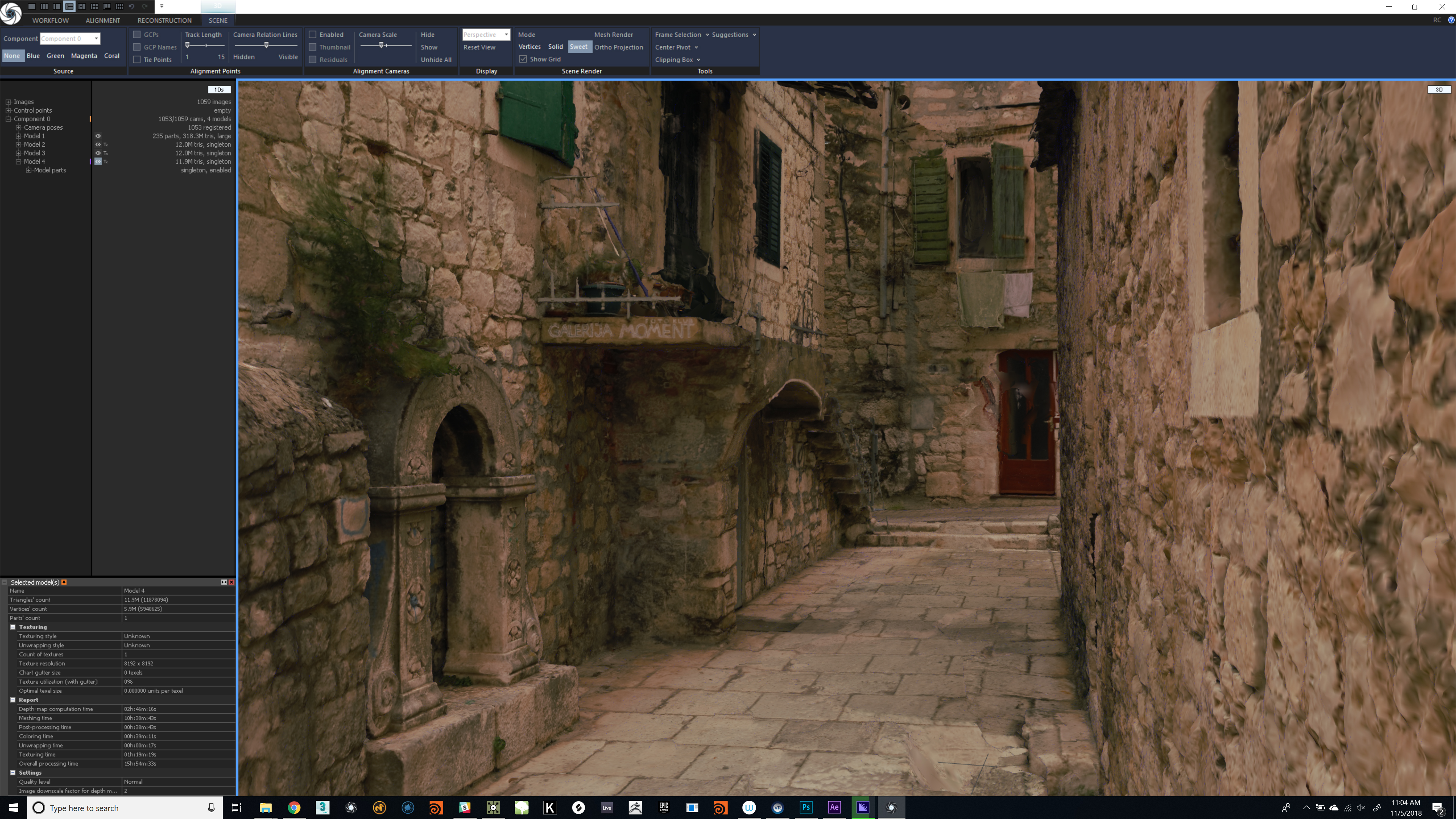This screenshot has height=819, width=1456.
Task: Open ZBrush from the taskbar
Action: [635, 808]
